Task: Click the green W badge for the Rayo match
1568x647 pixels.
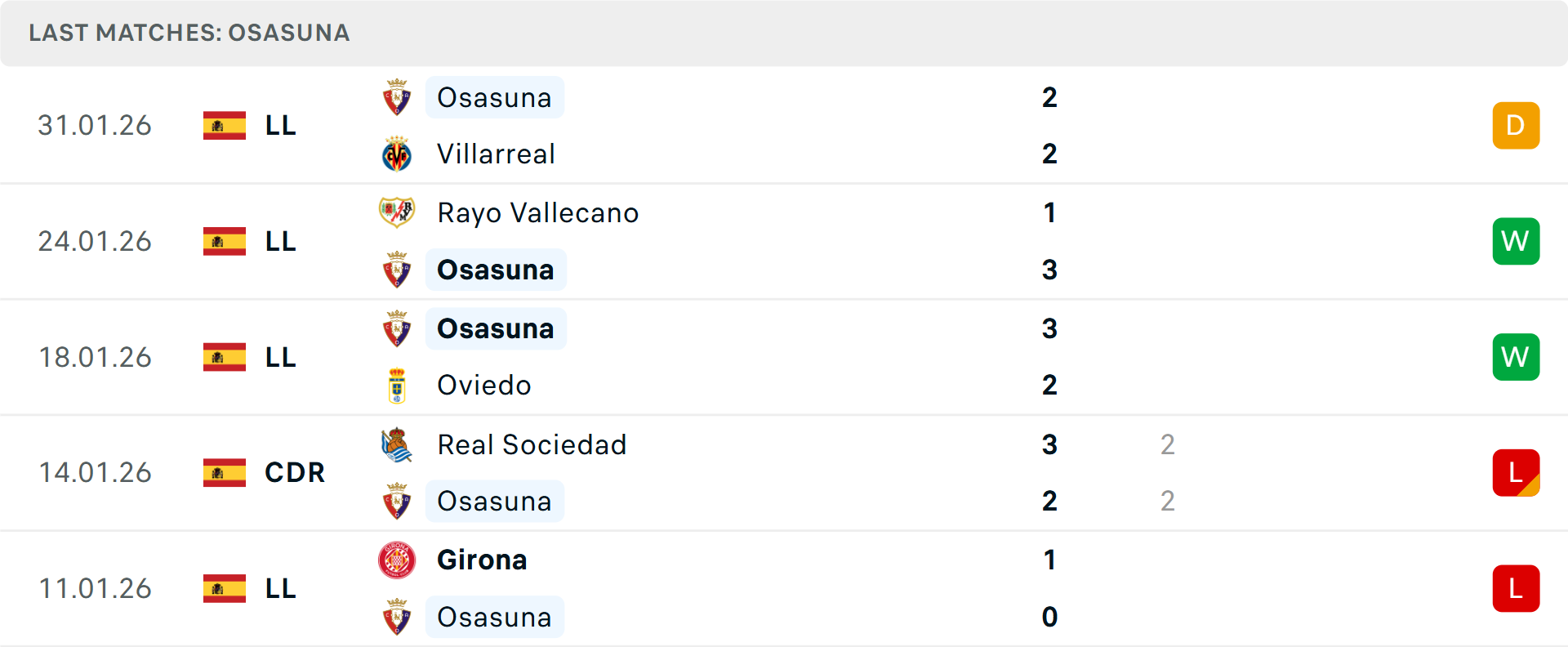Action: point(1516,241)
